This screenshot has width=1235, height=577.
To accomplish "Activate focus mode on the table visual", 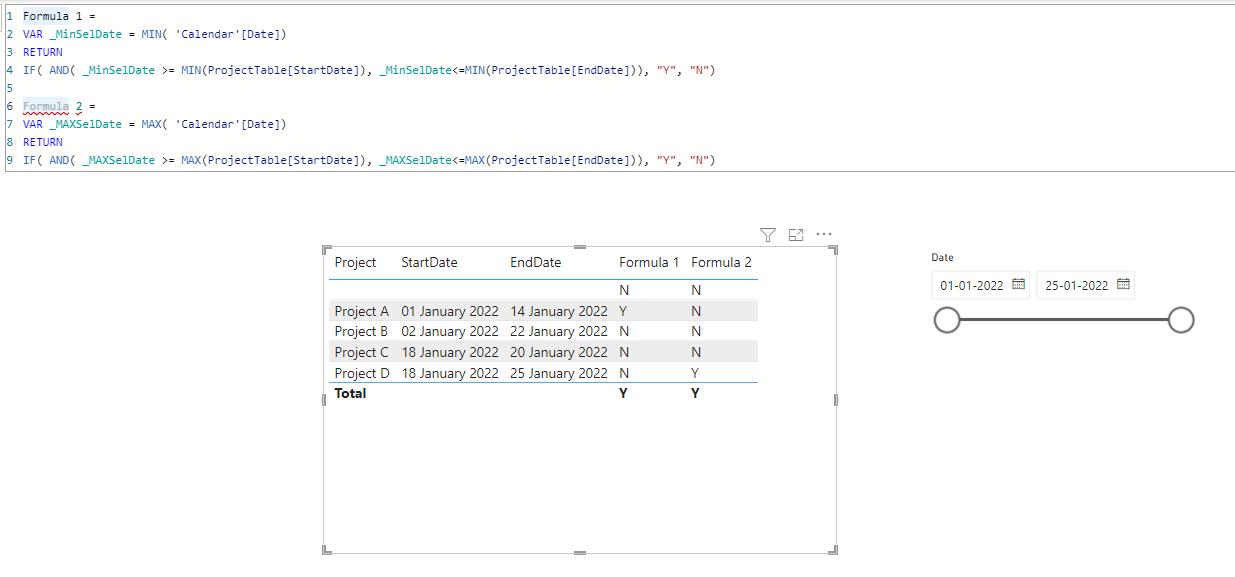I will (x=796, y=235).
